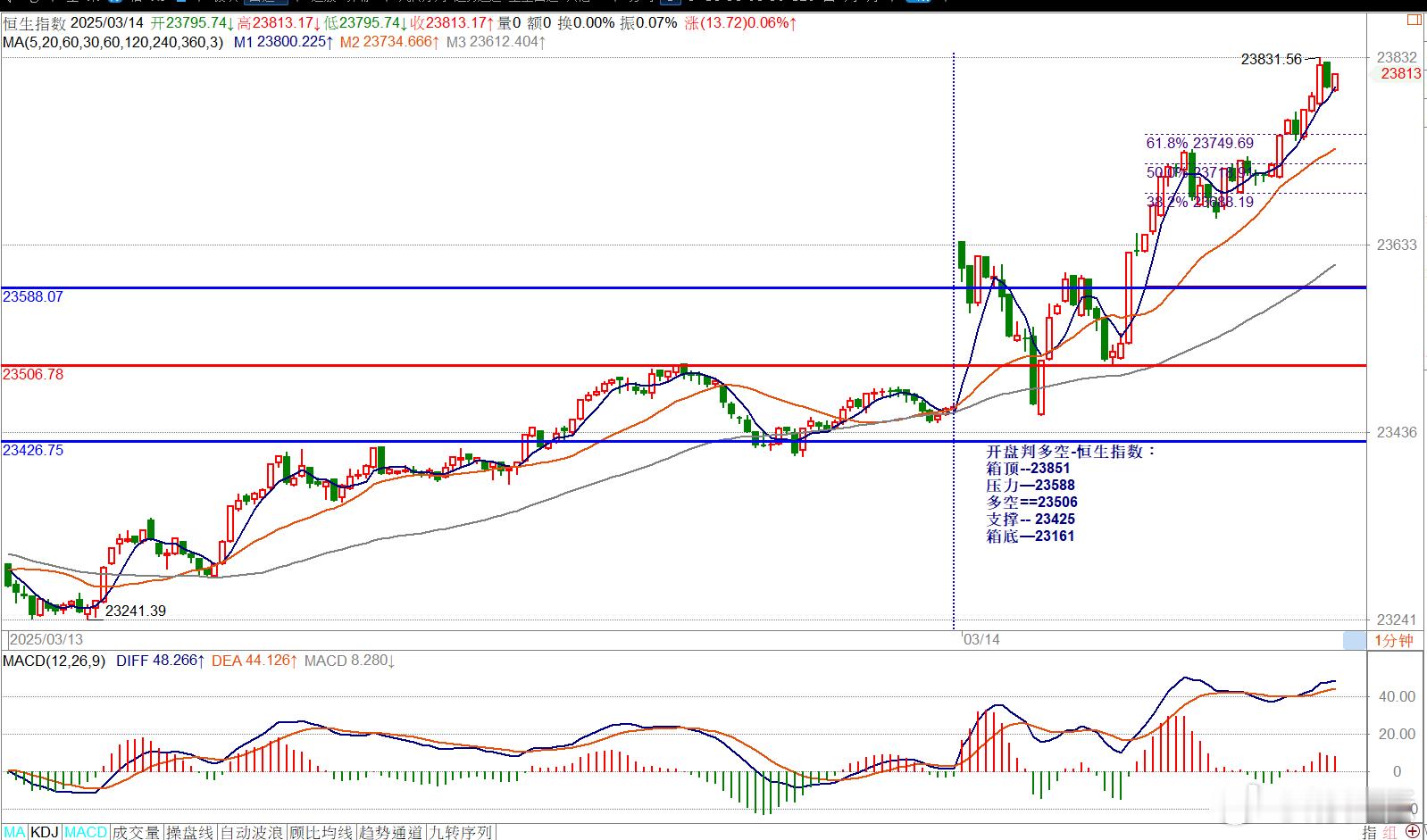Click the 开盘判多空-恒生指数 annotation heading

click(x=1070, y=451)
